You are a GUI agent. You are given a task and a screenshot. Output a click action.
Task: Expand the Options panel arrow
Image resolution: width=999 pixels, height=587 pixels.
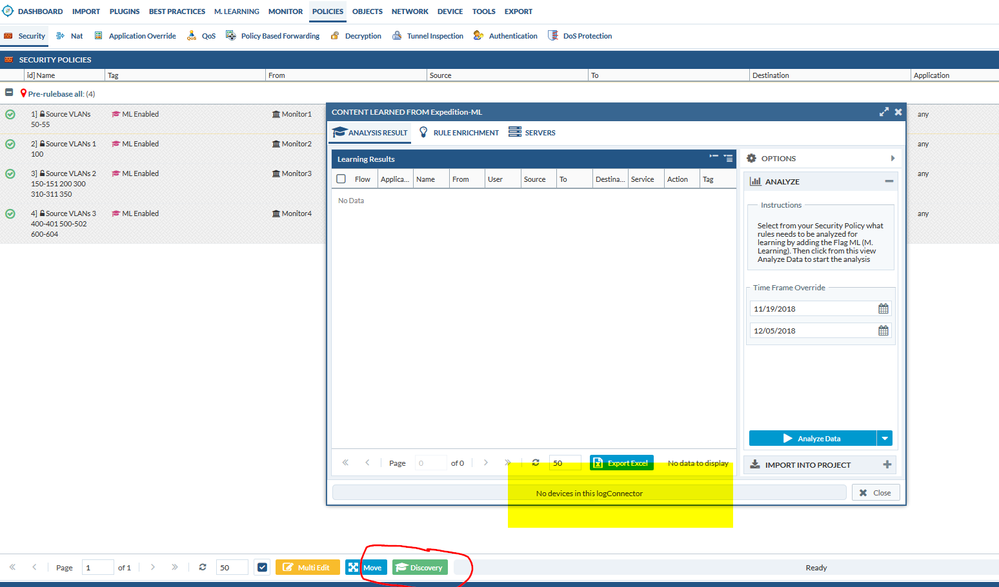pos(892,158)
